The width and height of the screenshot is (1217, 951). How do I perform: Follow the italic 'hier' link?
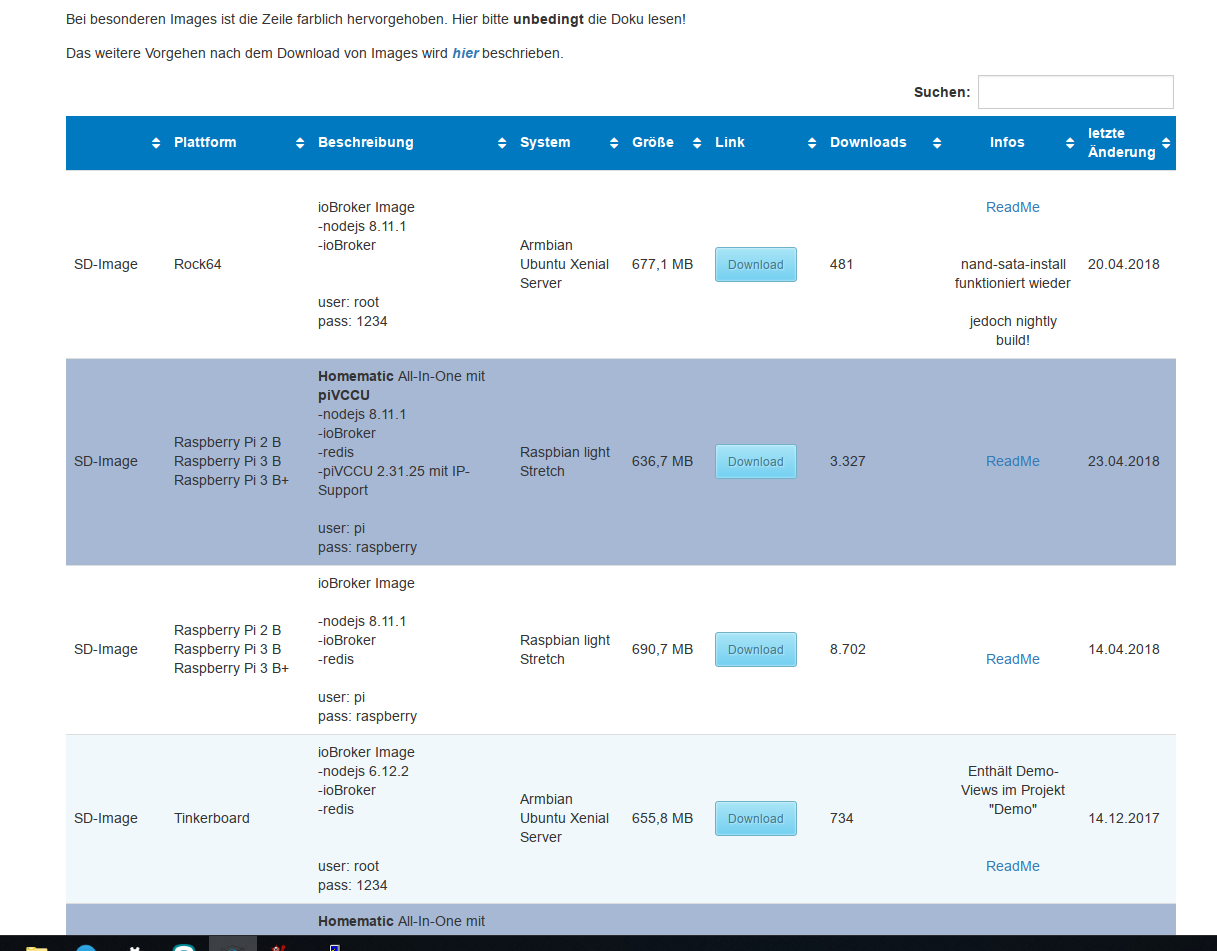point(465,53)
